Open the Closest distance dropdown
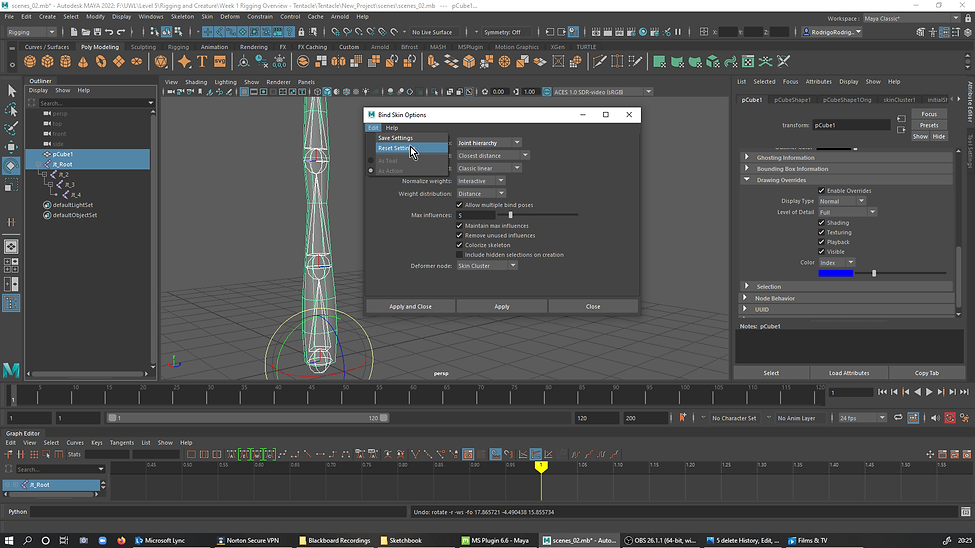This screenshot has width=975, height=548. [492, 156]
